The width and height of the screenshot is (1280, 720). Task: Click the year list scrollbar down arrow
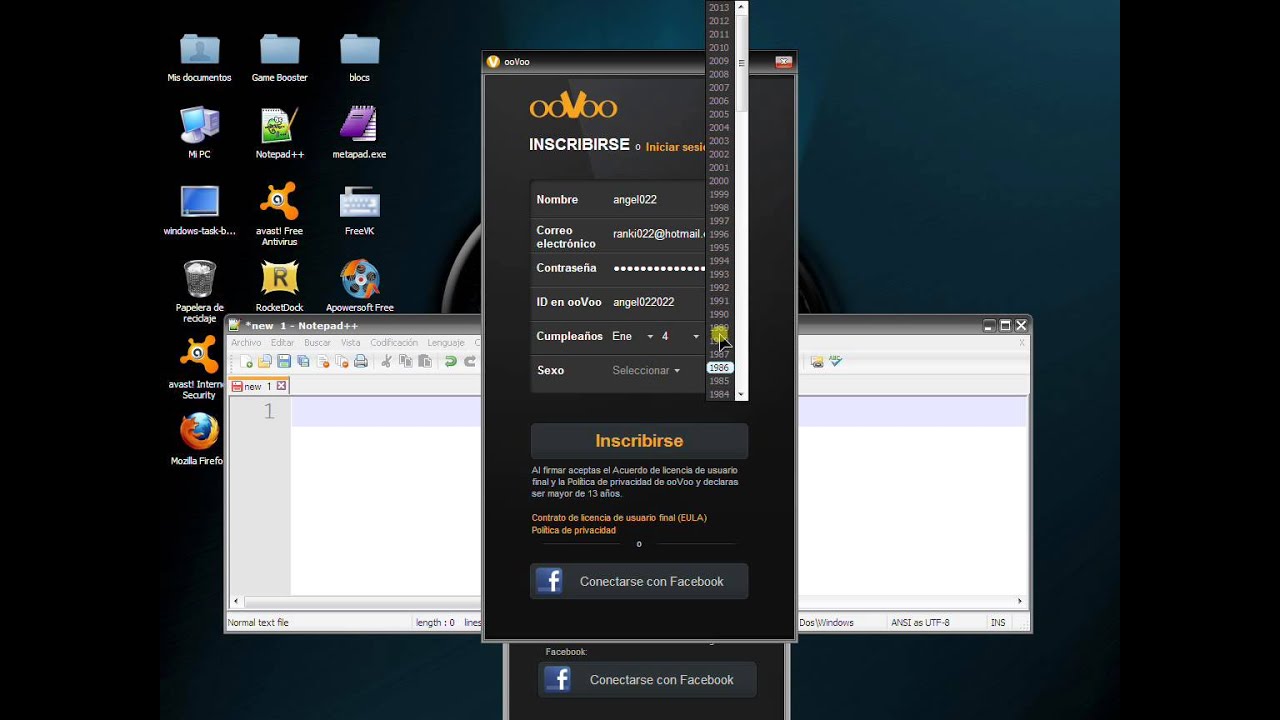click(x=741, y=395)
